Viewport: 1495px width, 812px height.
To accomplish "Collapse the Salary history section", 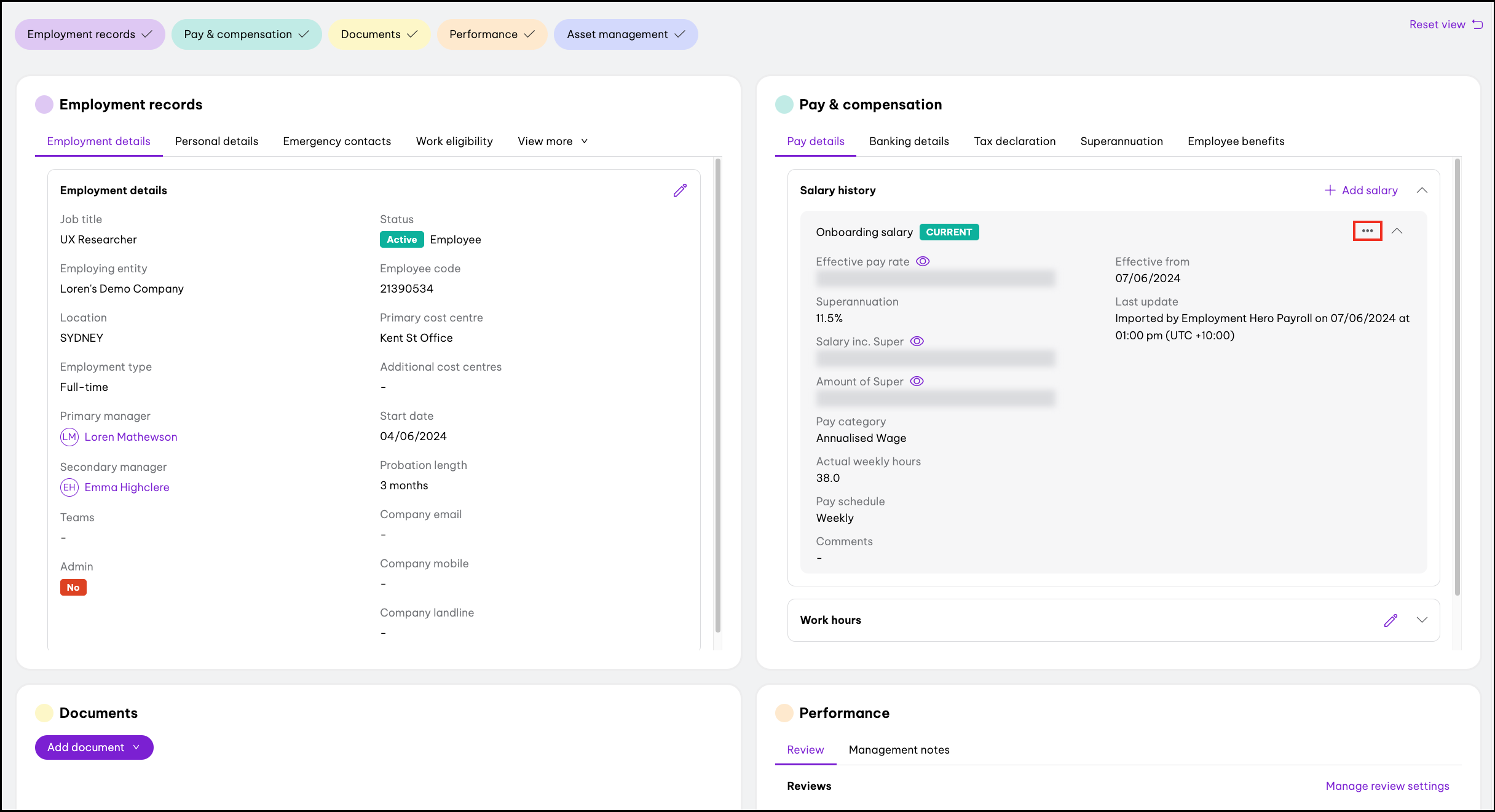I will (1422, 191).
